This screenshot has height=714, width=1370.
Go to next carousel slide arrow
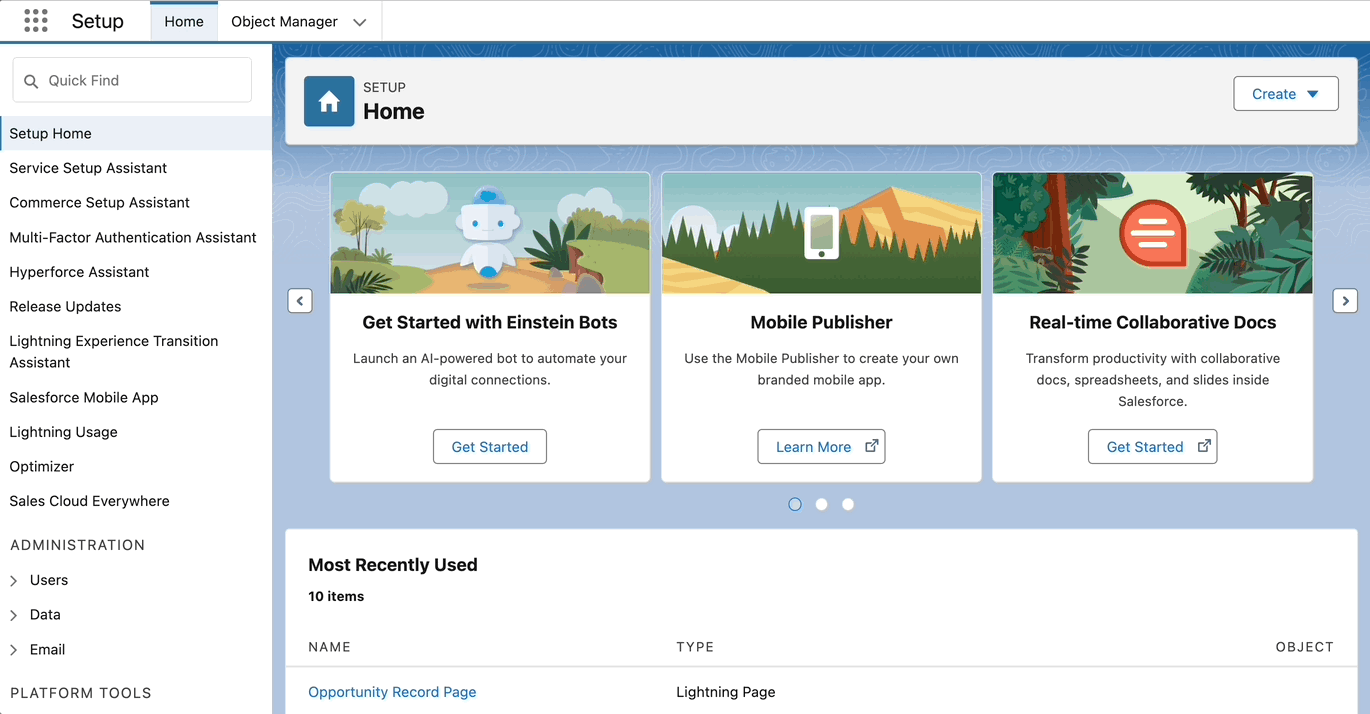pyautogui.click(x=1345, y=300)
